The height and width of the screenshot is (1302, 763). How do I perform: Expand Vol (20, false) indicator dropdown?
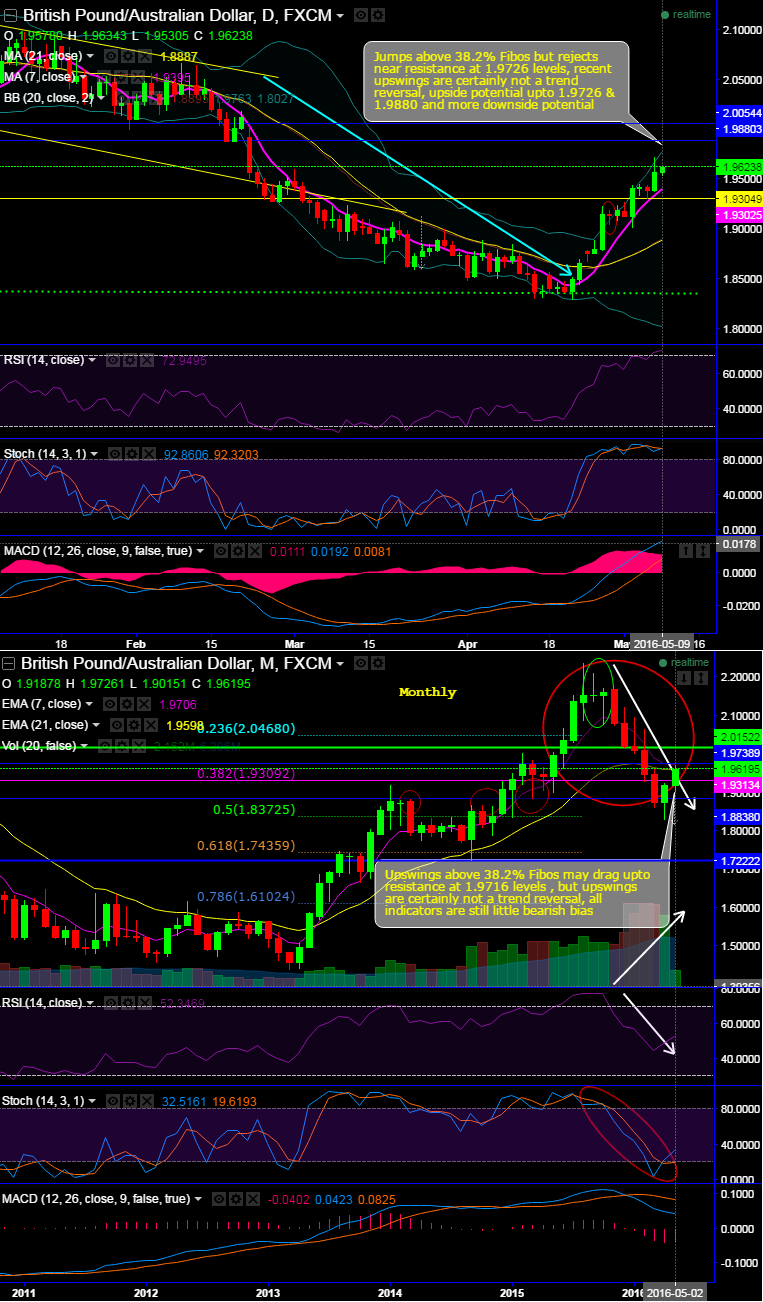pyautogui.click(x=84, y=745)
